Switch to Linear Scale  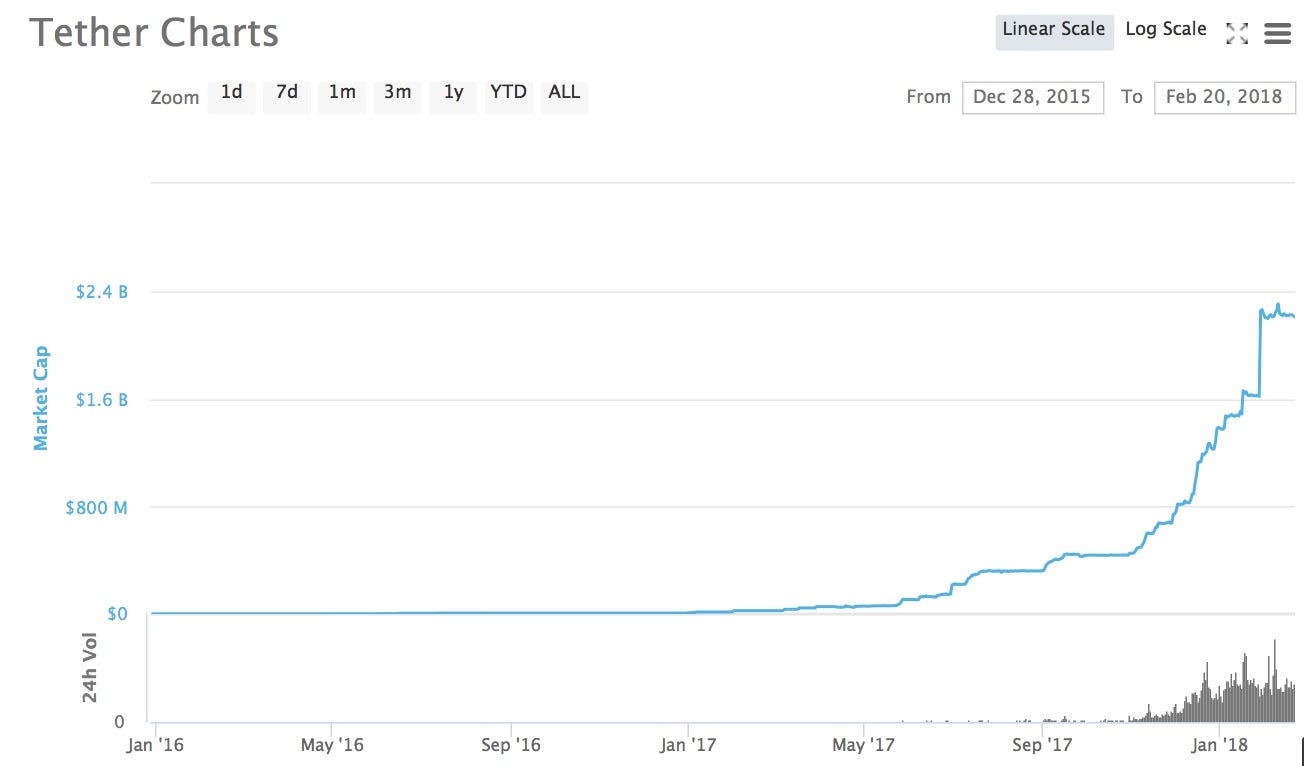coord(1054,31)
